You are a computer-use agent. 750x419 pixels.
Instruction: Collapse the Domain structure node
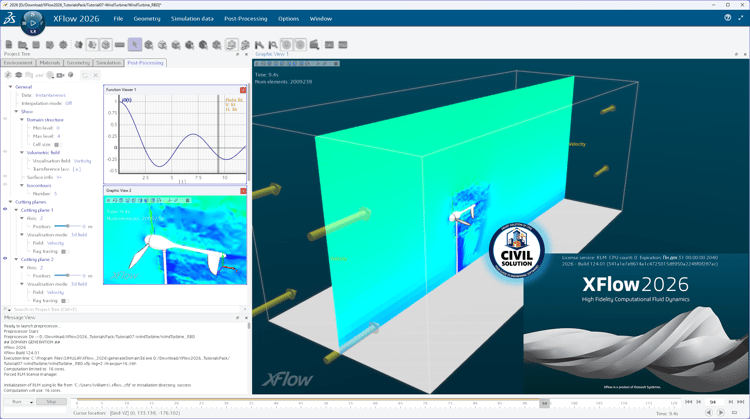click(22, 120)
